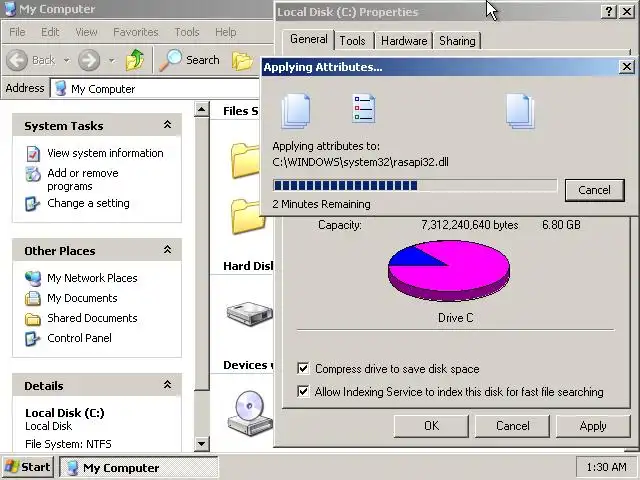Select the CD drive icon under Devices

pyautogui.click(x=250, y=413)
